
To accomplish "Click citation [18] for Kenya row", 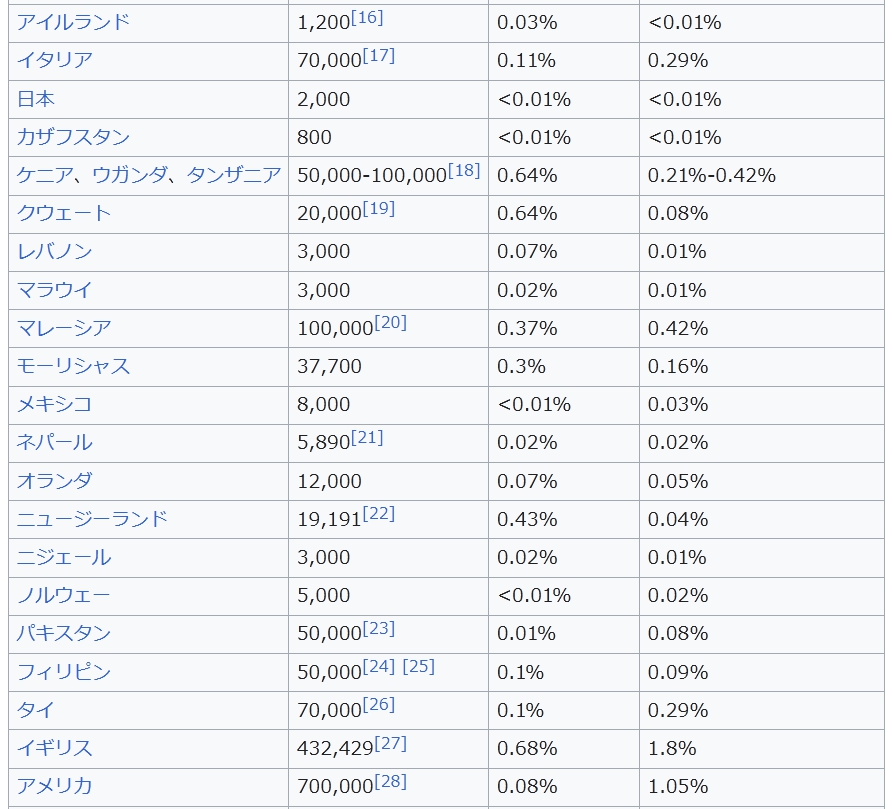I will (x=464, y=171).
